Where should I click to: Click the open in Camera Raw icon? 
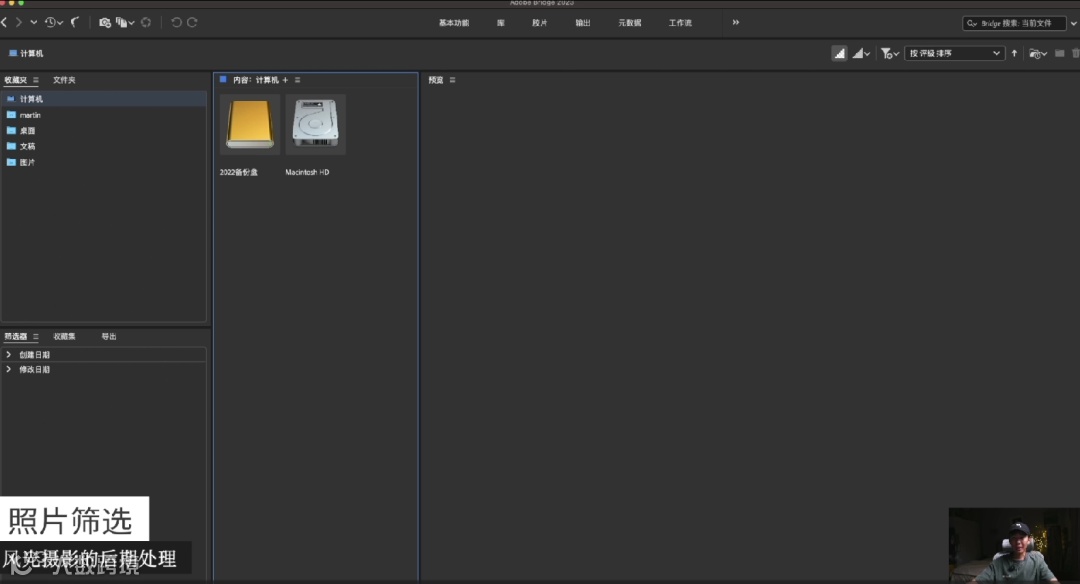pos(146,23)
